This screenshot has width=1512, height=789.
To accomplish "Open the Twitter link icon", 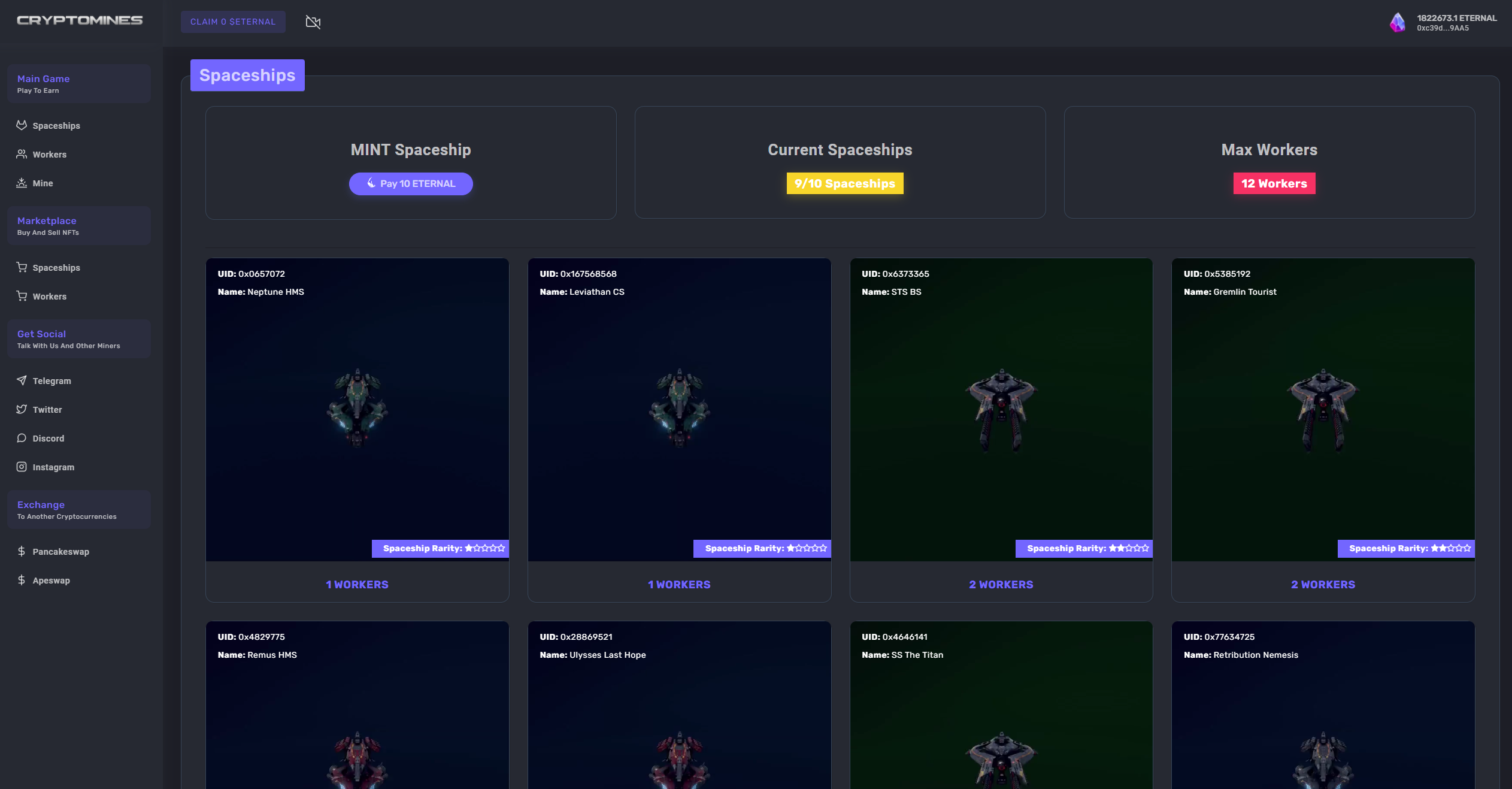I will [x=22, y=409].
